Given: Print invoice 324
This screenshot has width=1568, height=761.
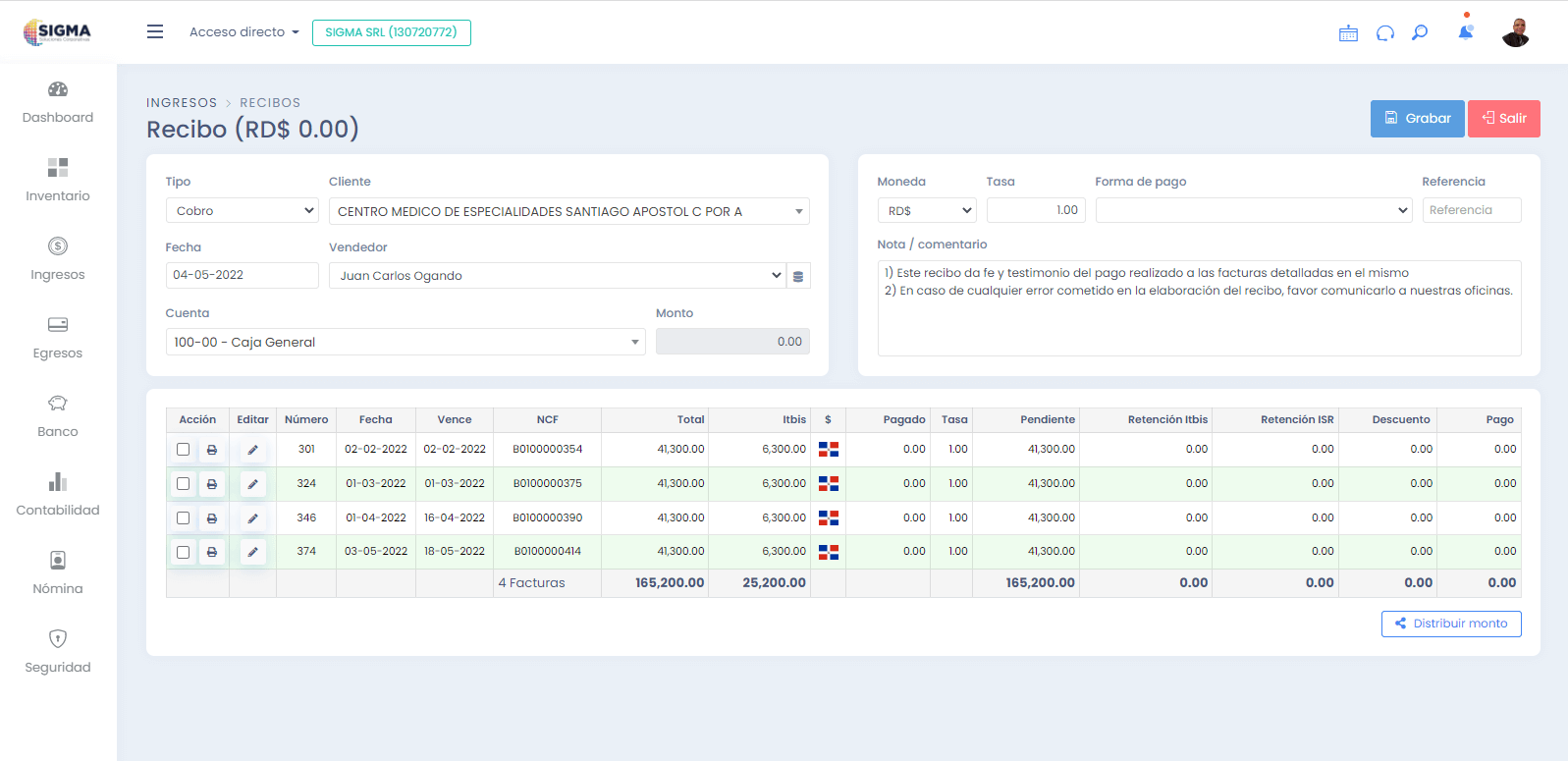Looking at the screenshot, I should tap(212, 484).
